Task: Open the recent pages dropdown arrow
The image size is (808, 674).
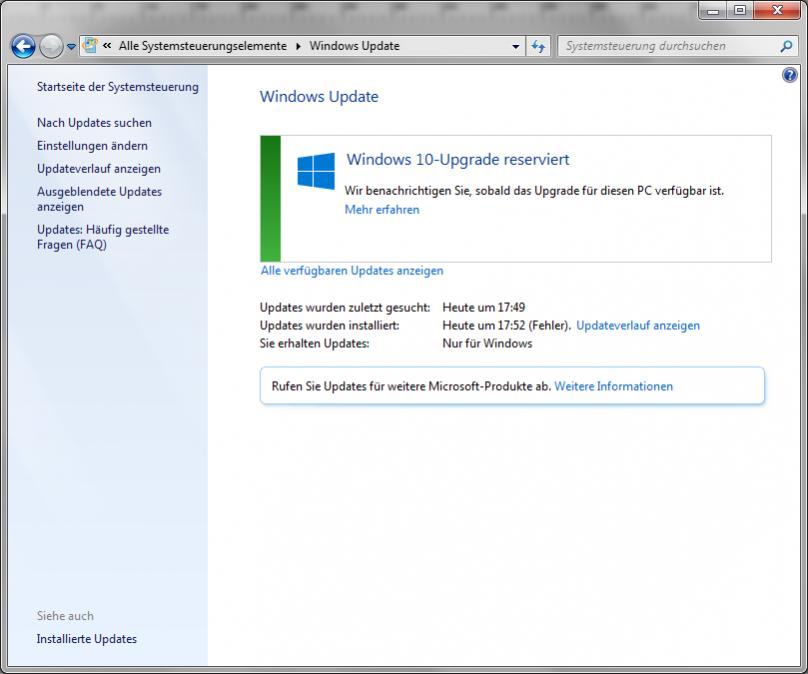Action: [x=71, y=47]
